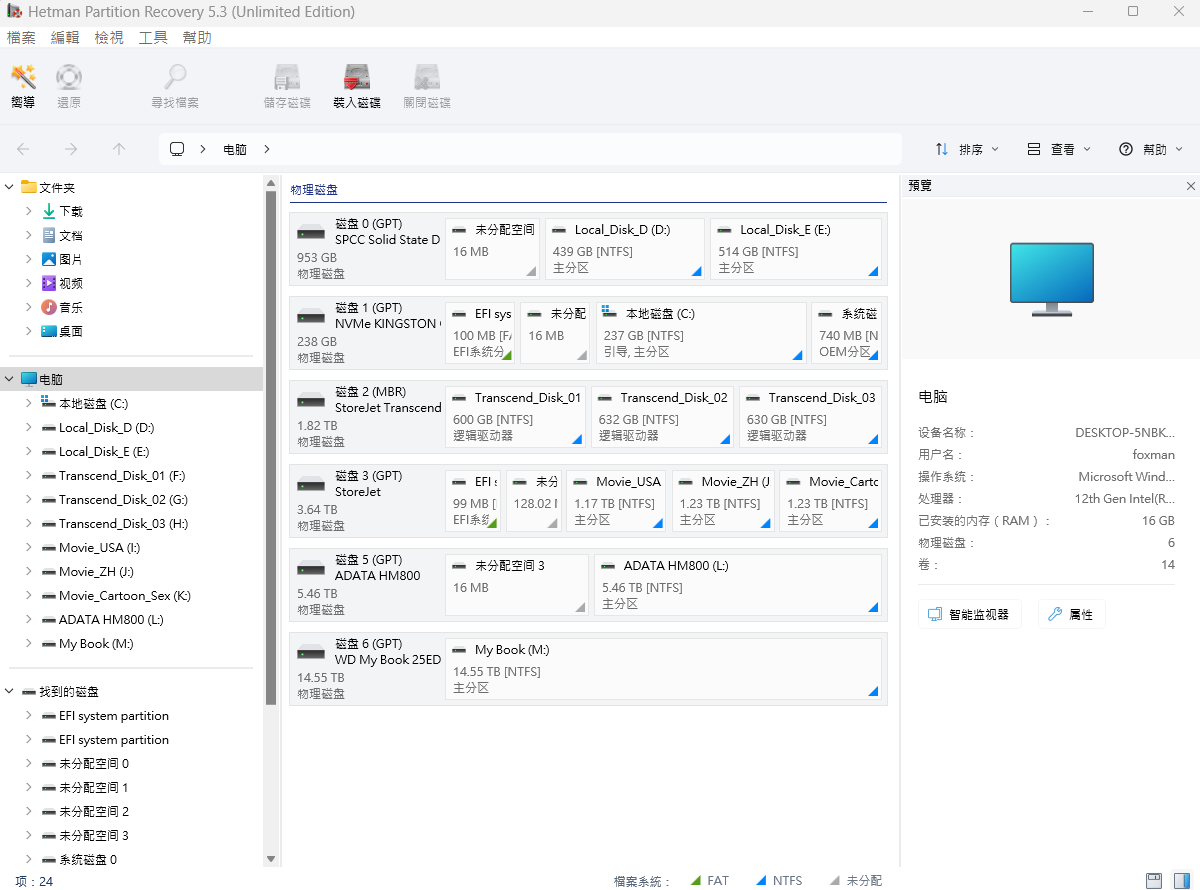Viewport: 1200px width, 890px height.
Task: Click the 属性 properties button
Action: 1071,615
